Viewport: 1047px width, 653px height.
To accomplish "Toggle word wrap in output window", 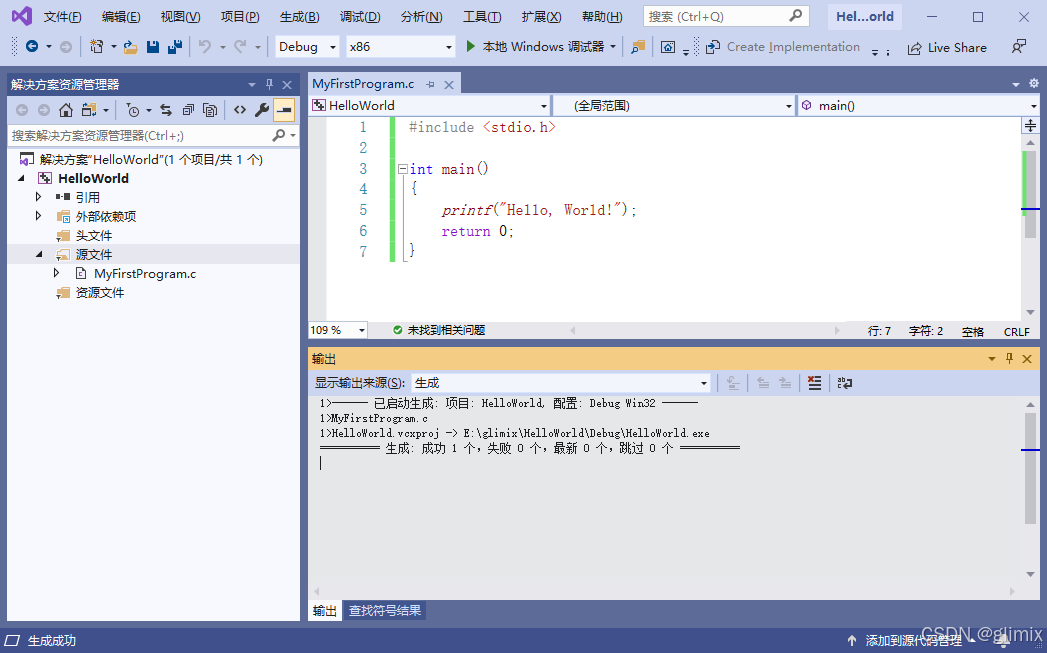I will coord(845,383).
